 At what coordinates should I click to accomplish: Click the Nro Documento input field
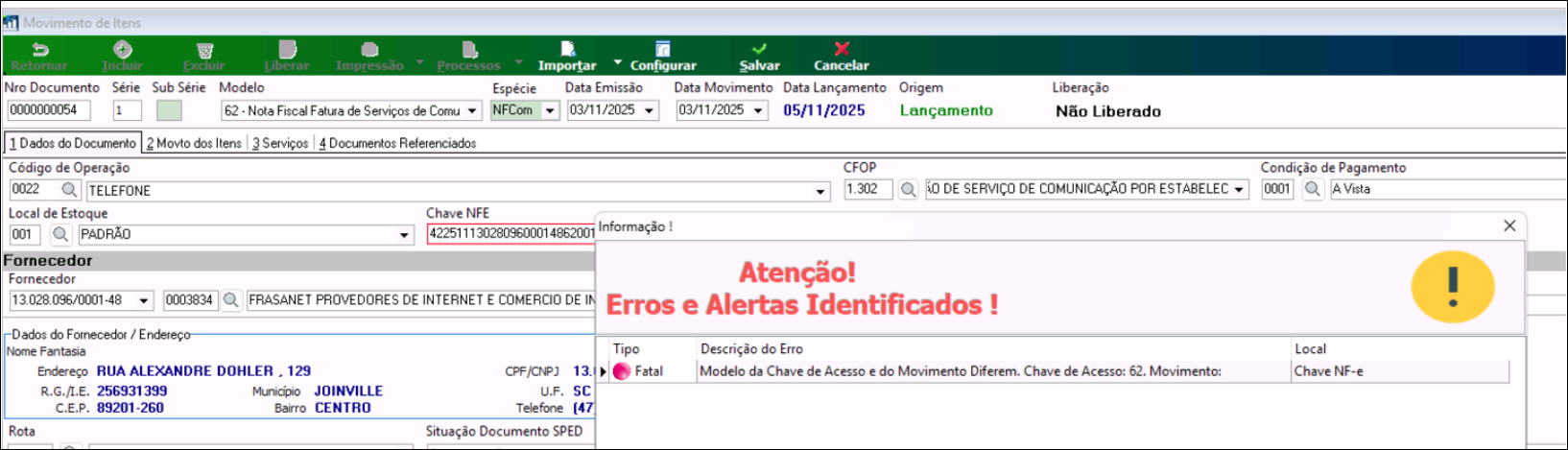pyautogui.click(x=49, y=110)
